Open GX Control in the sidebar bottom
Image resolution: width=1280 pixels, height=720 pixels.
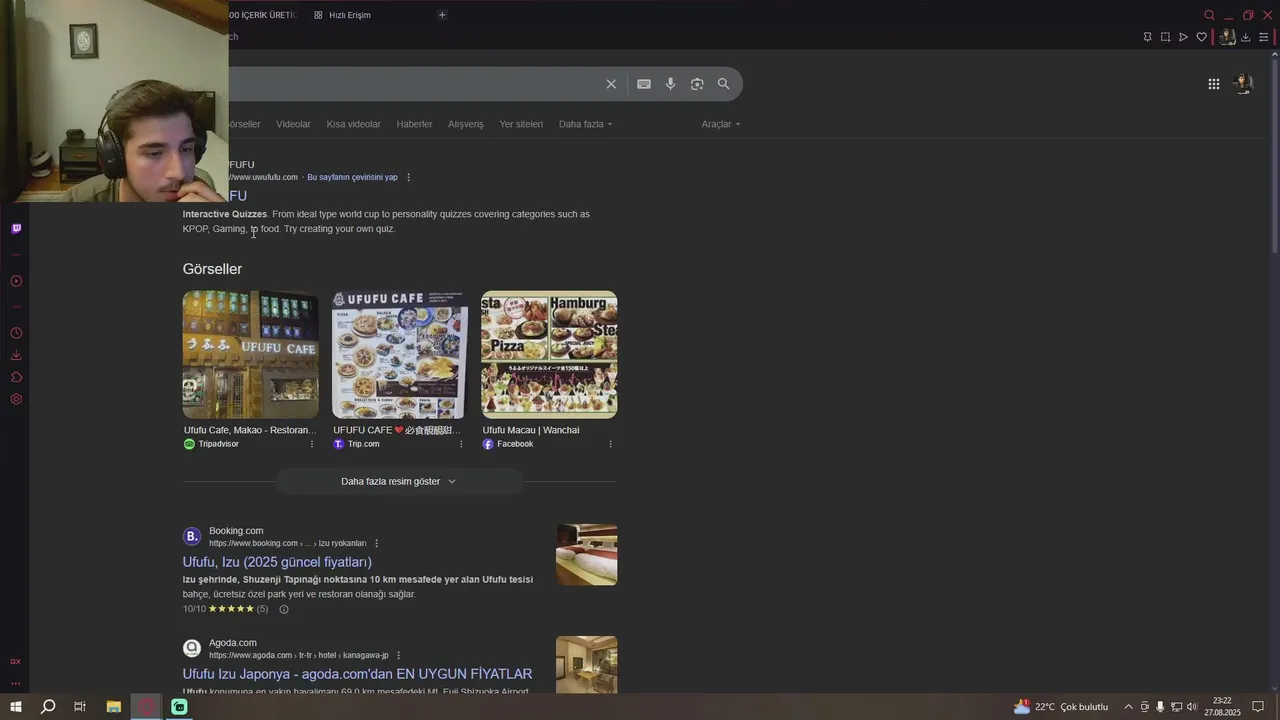point(15,661)
